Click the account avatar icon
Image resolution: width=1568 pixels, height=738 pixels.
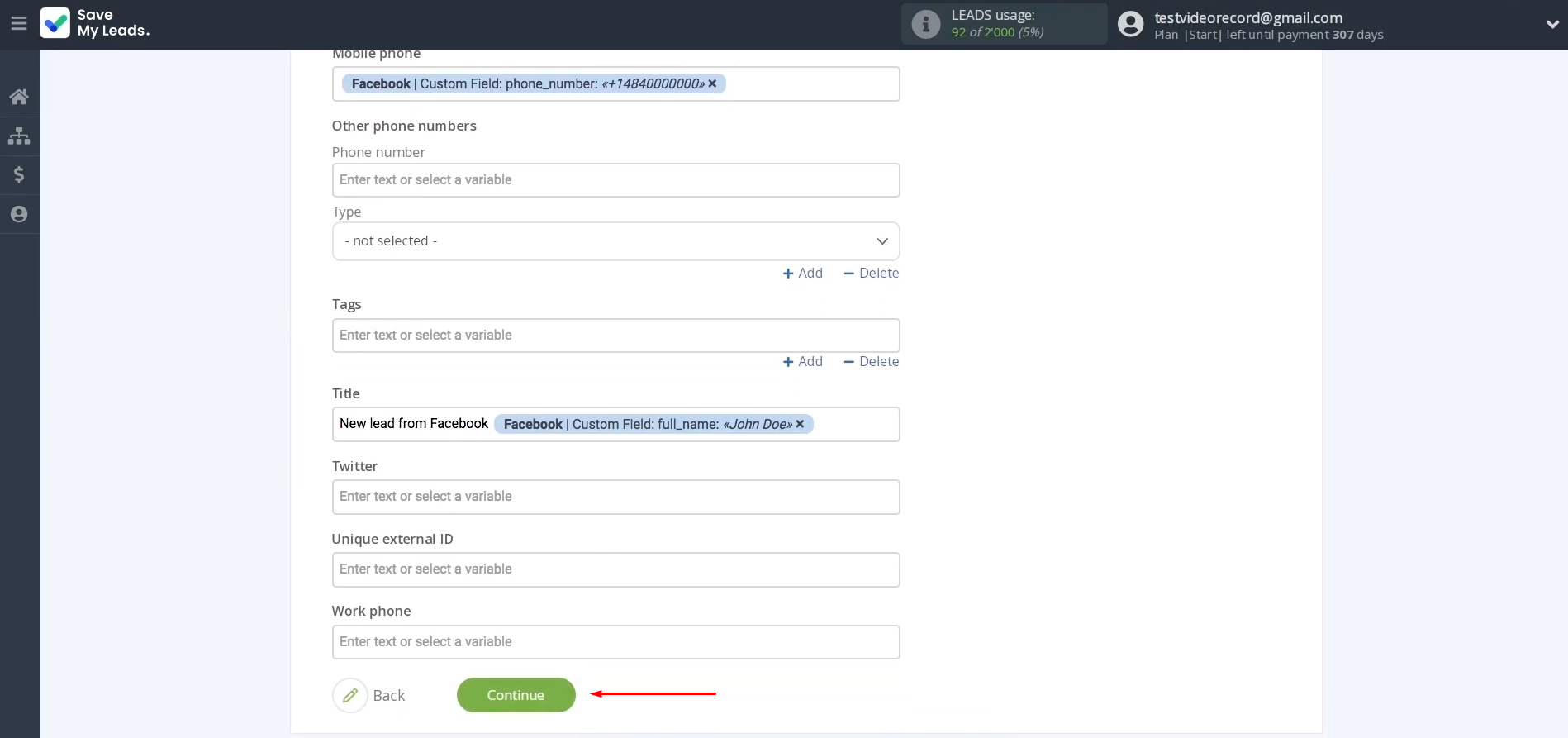tap(1130, 24)
